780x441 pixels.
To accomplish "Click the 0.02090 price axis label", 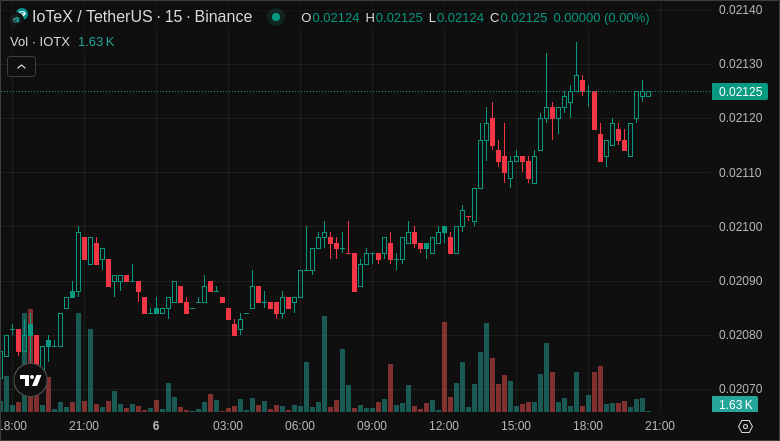I will [740, 281].
